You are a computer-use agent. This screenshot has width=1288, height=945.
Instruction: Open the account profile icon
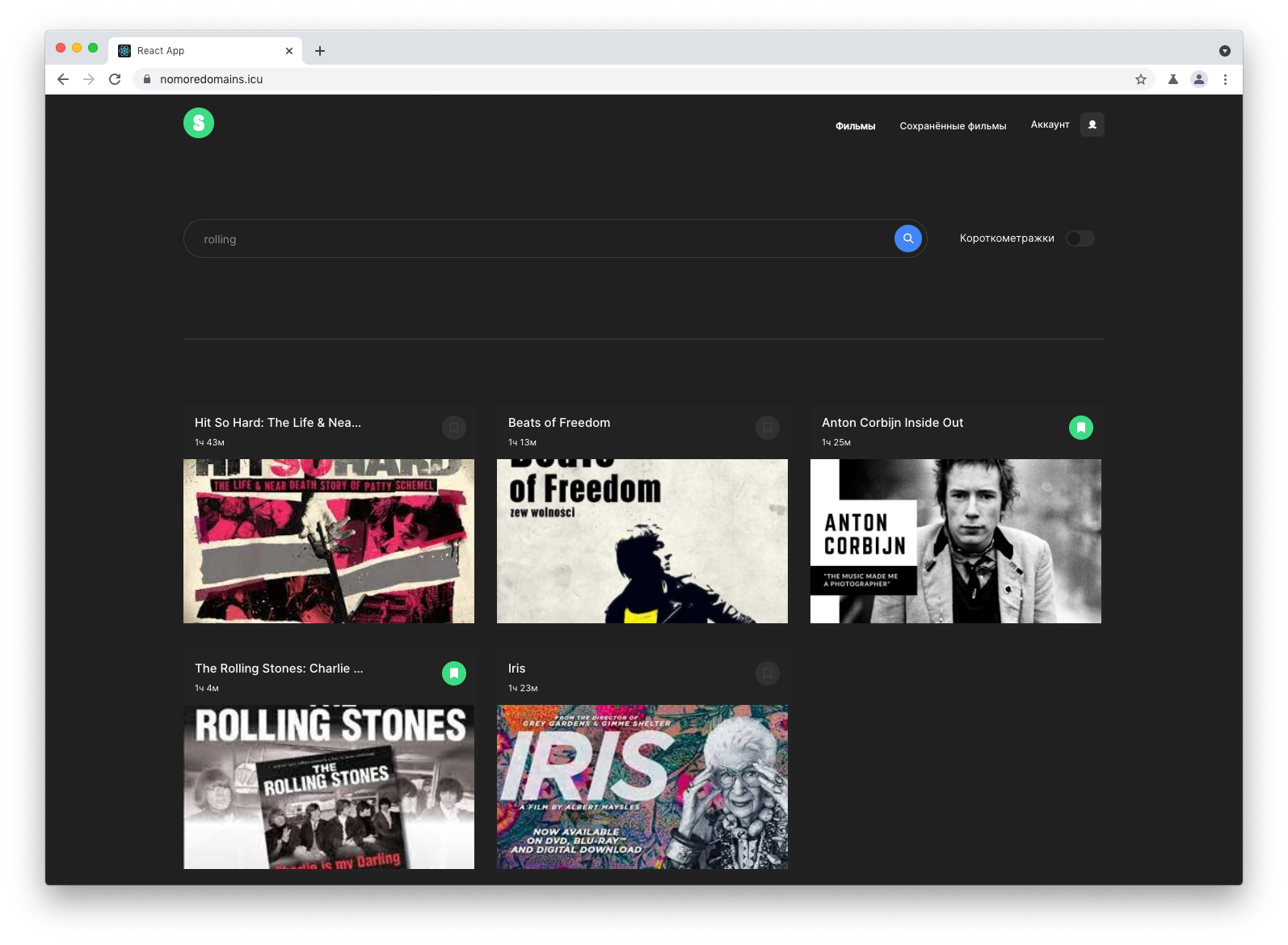pyautogui.click(x=1092, y=124)
